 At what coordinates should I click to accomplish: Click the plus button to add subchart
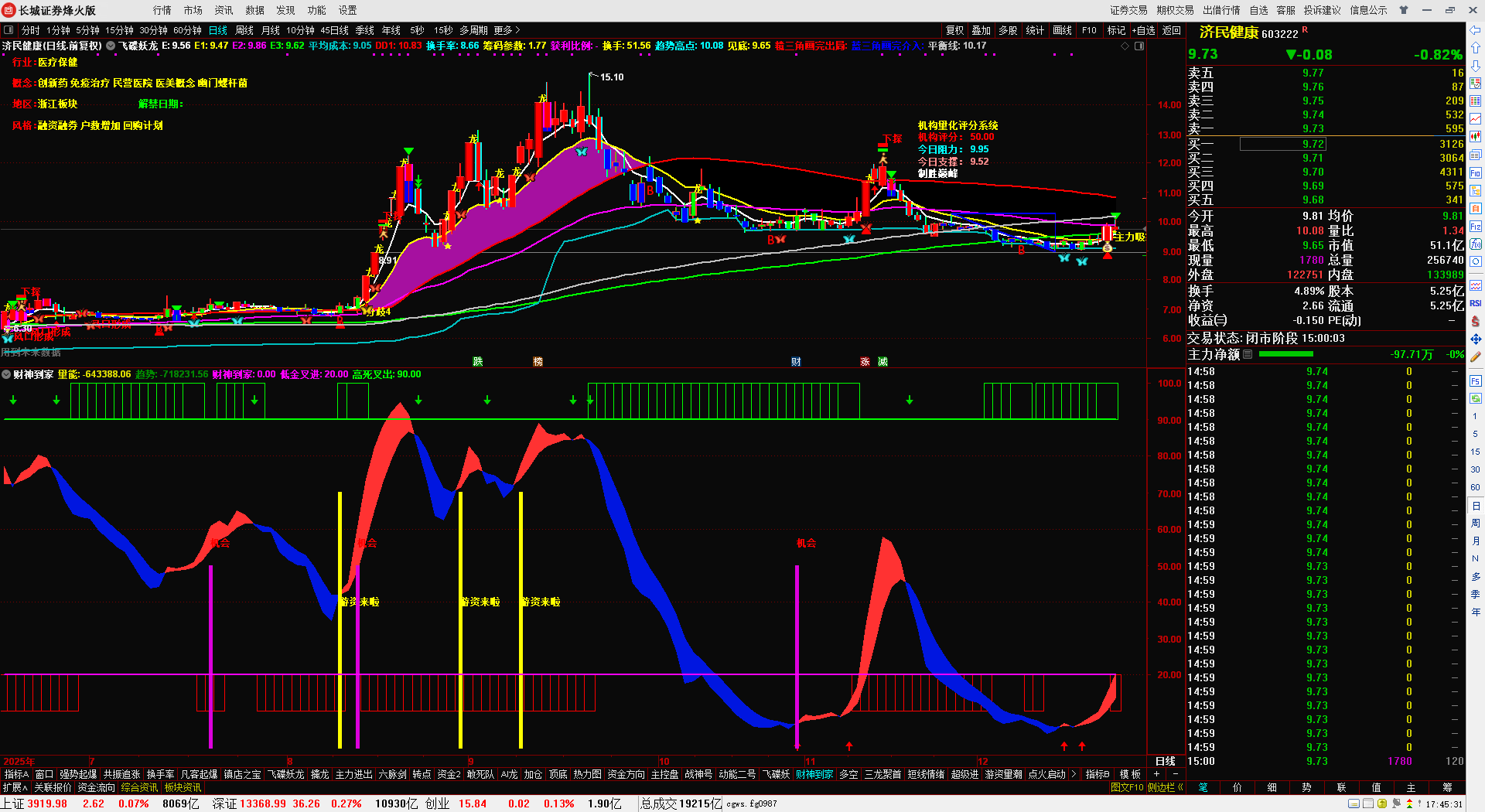(1157, 774)
